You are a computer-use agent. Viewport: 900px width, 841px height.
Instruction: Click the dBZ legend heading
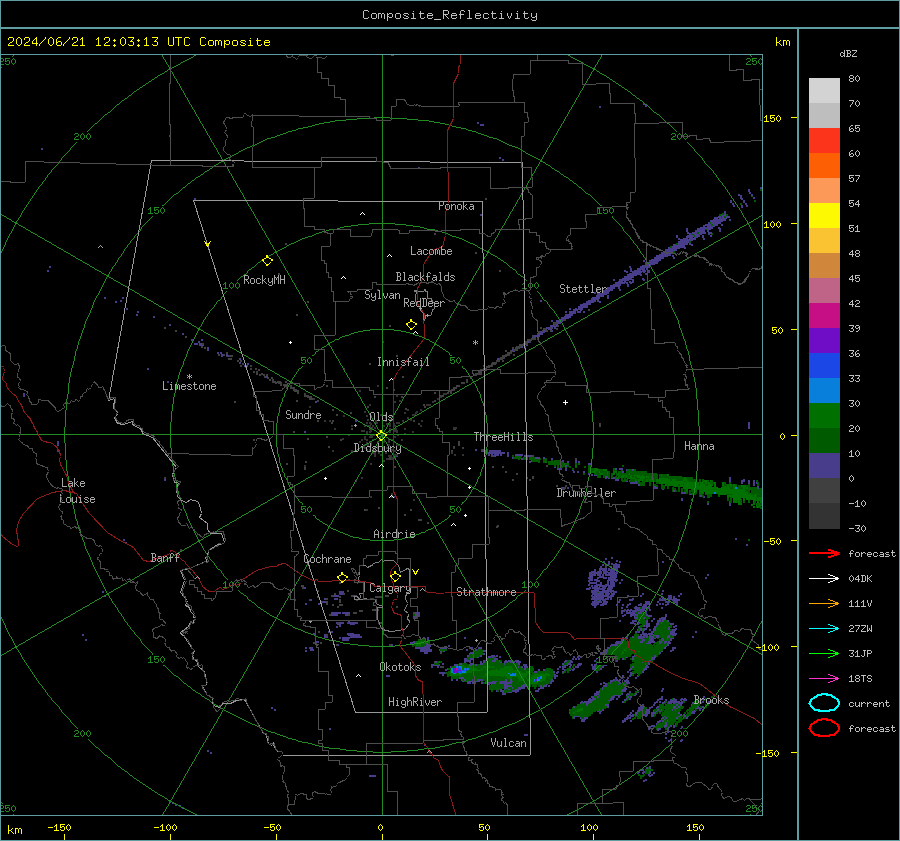848,54
